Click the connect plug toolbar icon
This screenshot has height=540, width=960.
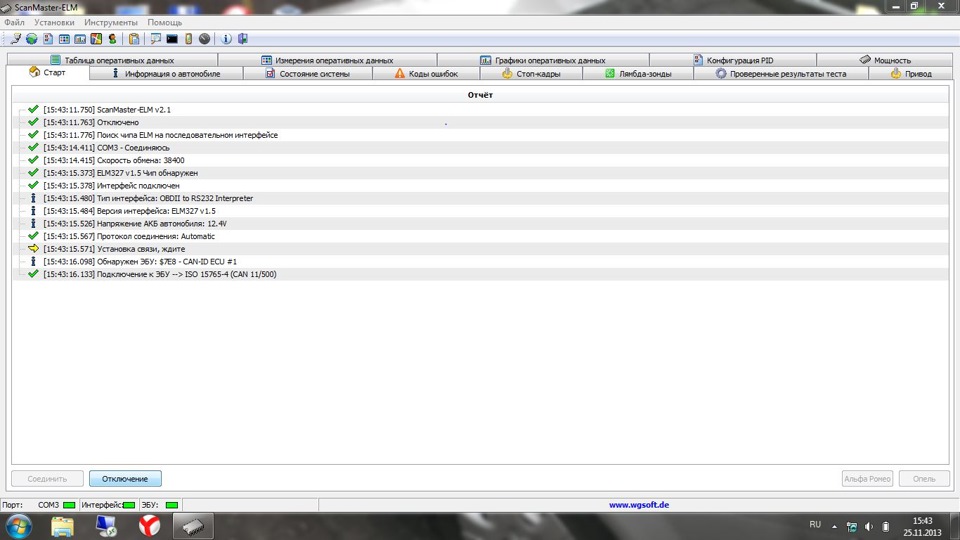tap(15, 39)
